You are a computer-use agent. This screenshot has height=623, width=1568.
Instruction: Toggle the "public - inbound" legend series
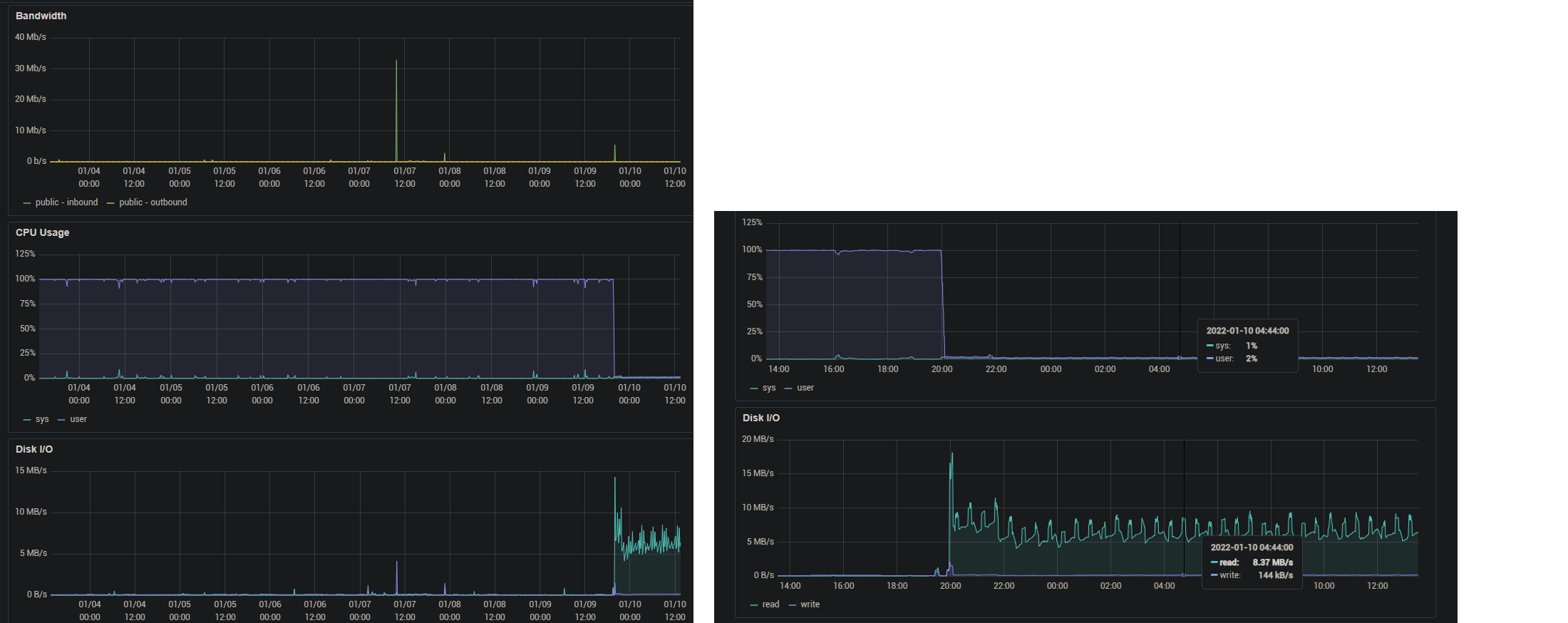pyautogui.click(x=66, y=202)
